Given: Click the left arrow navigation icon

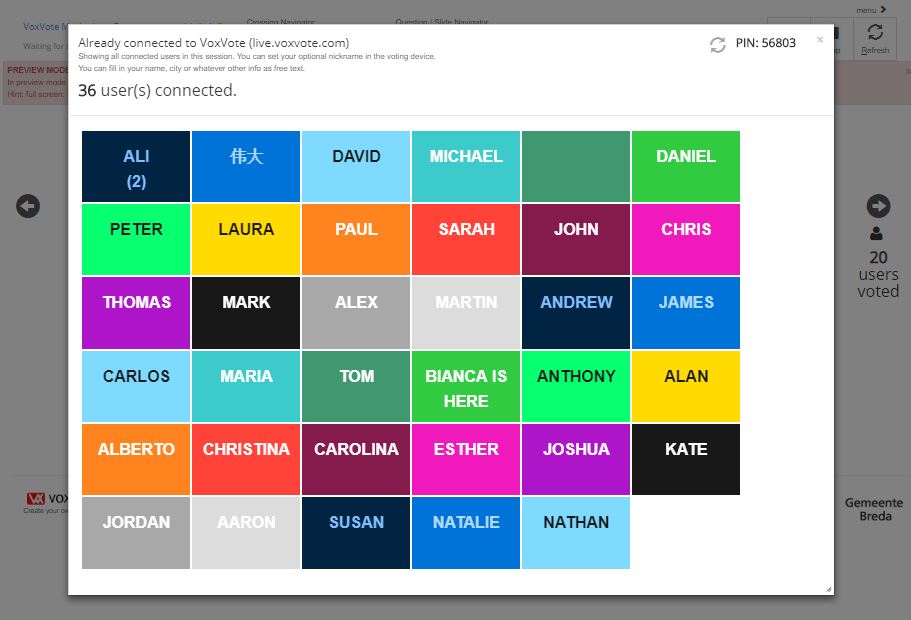Looking at the screenshot, I should 28,206.
